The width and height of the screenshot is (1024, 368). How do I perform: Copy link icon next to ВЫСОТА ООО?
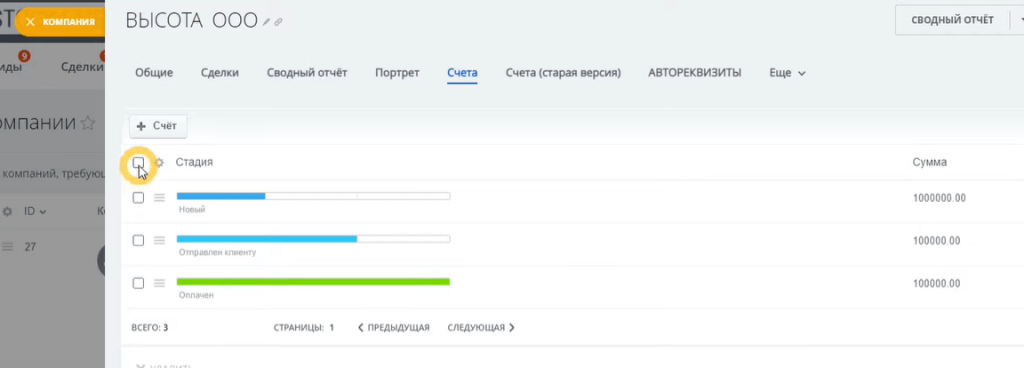(278, 22)
